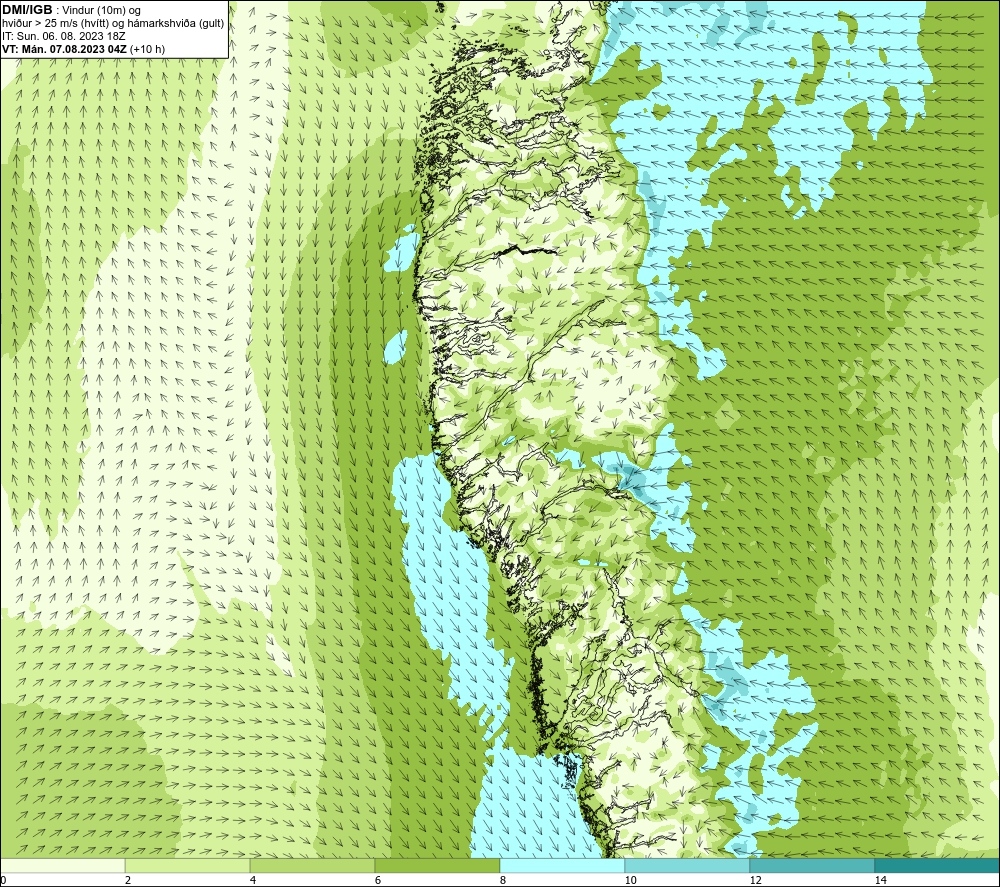
Task: Click the "8" label on the color scale
Action: [x=503, y=880]
